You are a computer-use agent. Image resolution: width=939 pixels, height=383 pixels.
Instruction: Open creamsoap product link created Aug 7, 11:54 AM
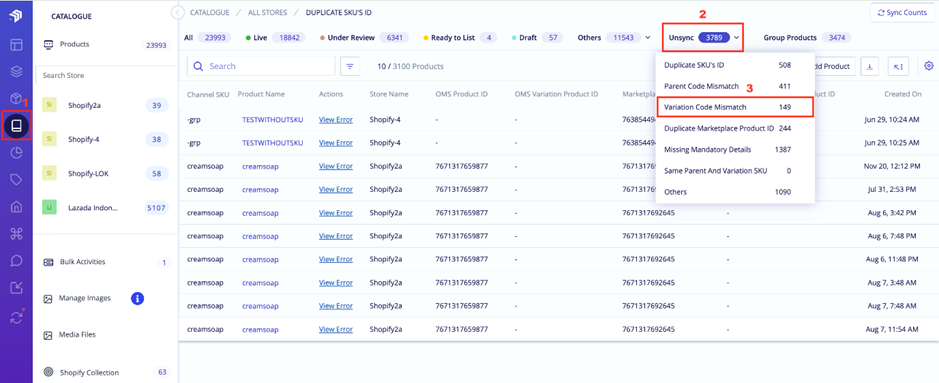(x=260, y=329)
